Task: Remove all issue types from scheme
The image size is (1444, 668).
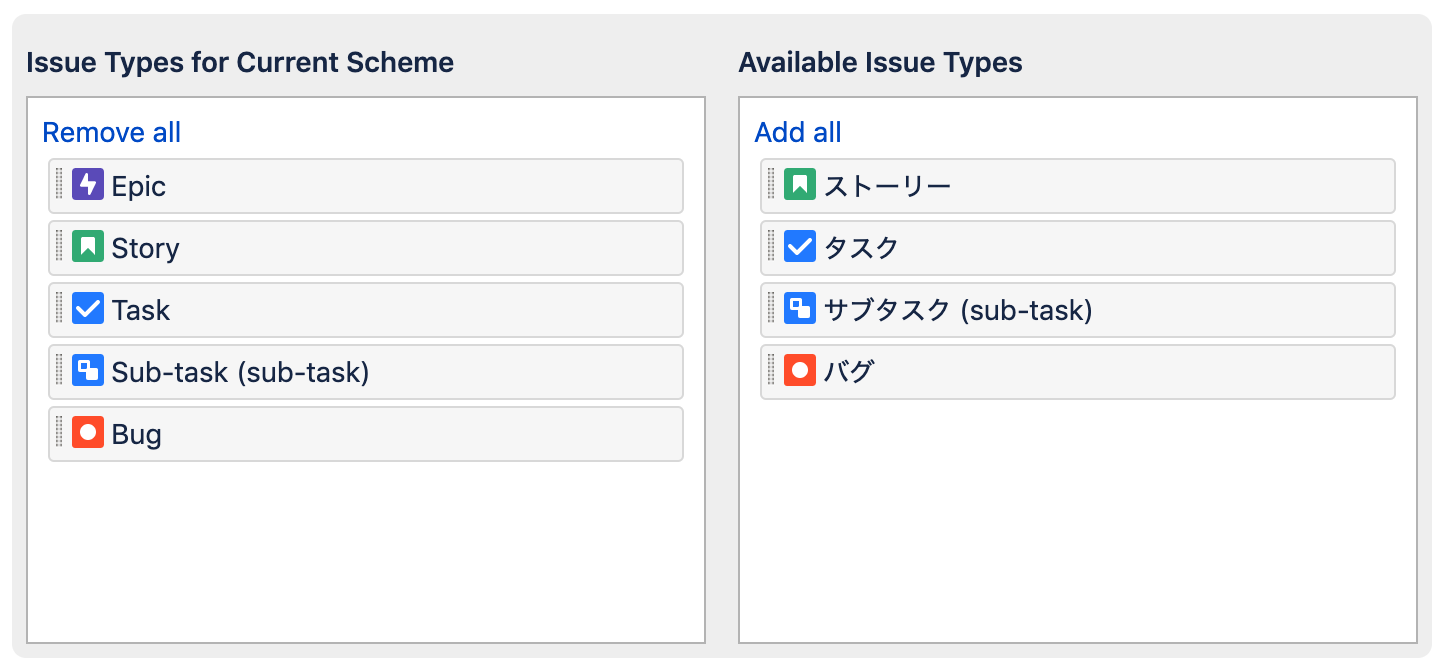Action: tap(111, 132)
